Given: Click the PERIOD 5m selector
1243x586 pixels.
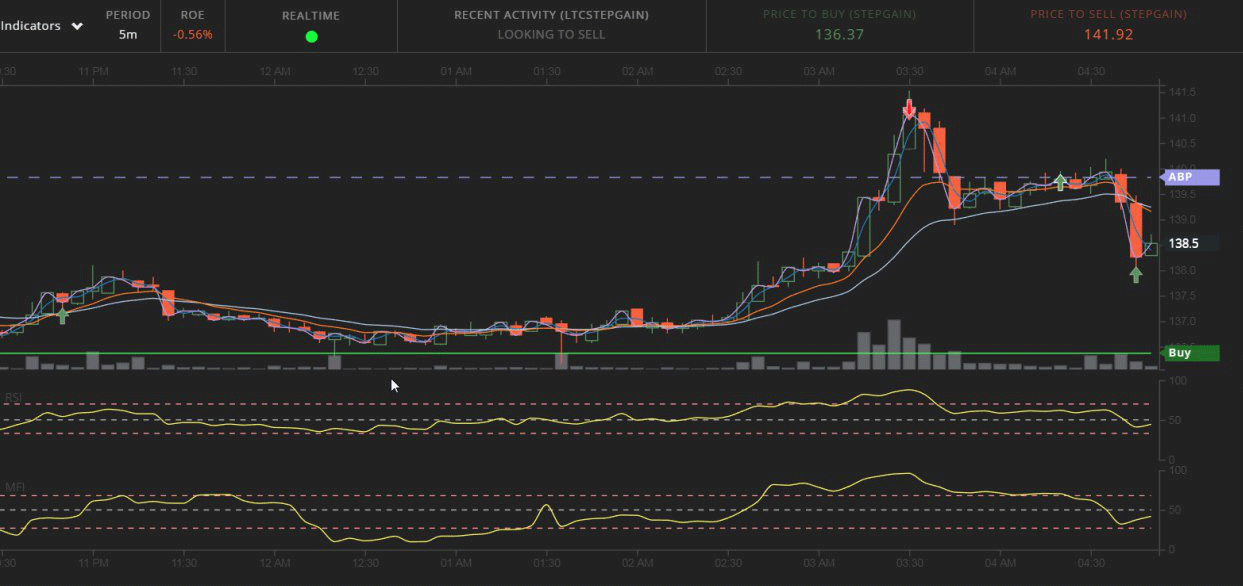Looking at the screenshot, I should click(128, 25).
